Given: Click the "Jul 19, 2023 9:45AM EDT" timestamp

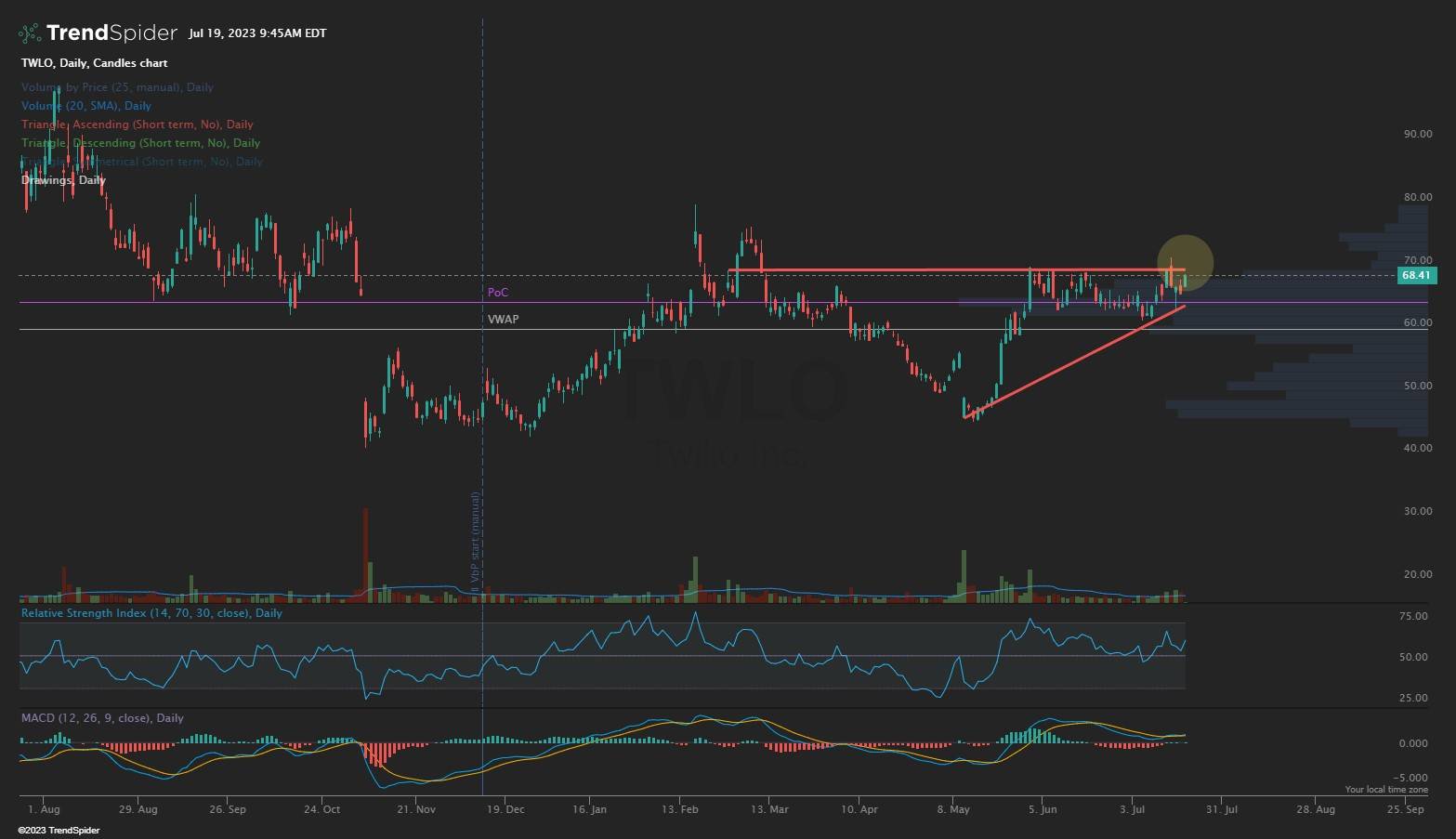Looking at the screenshot, I should [257, 33].
